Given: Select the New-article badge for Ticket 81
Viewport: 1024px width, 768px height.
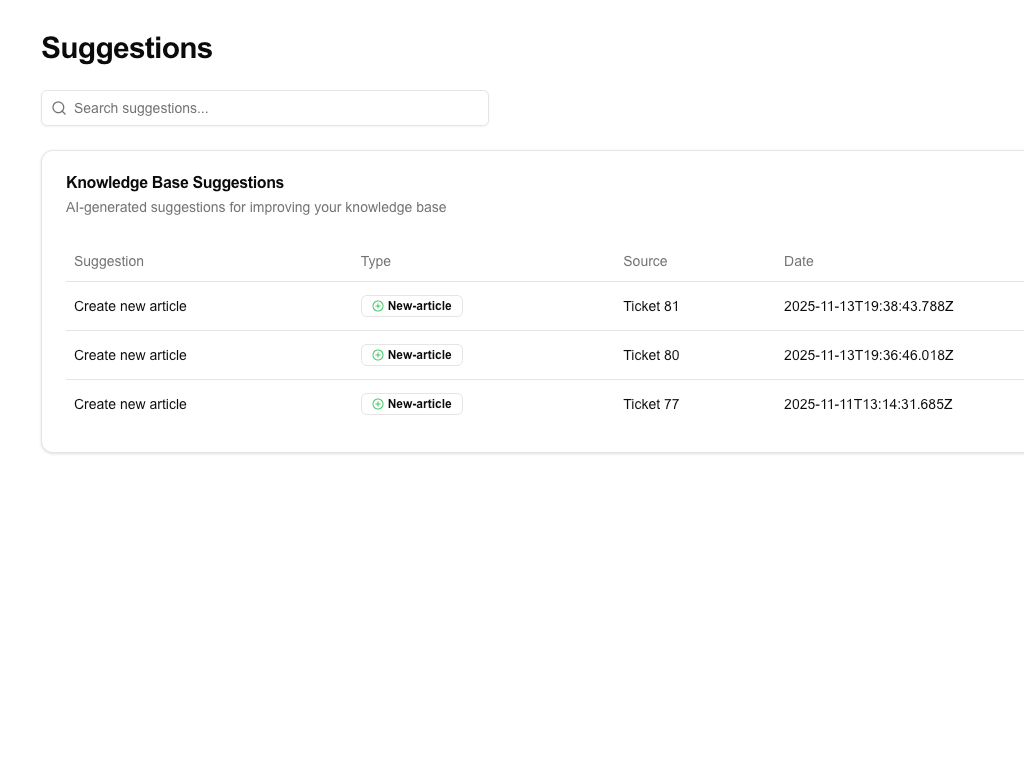Looking at the screenshot, I should pyautogui.click(x=412, y=306).
